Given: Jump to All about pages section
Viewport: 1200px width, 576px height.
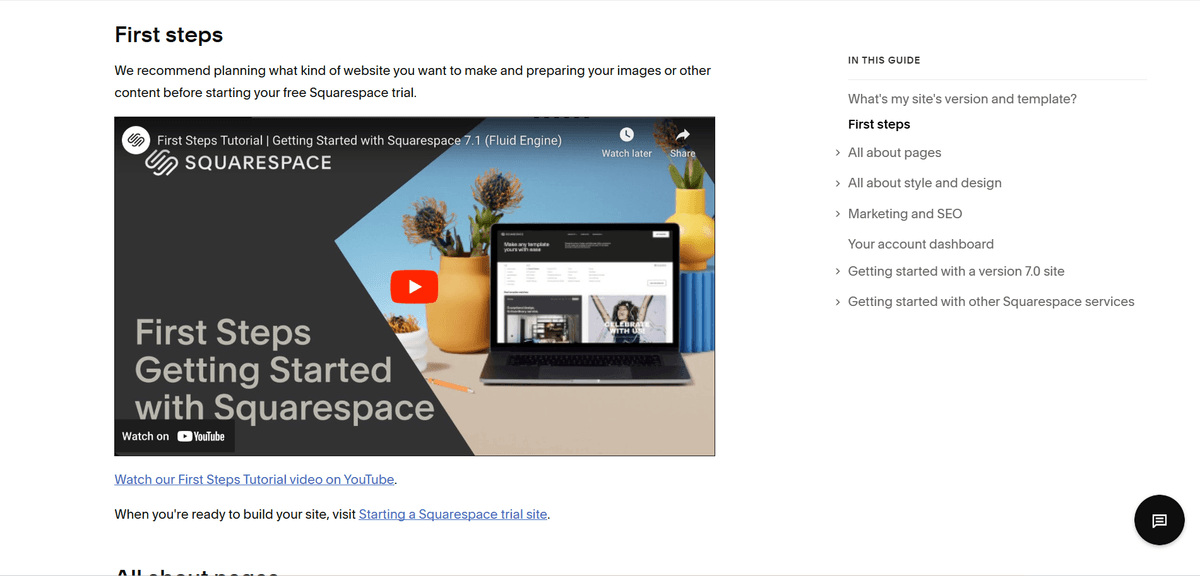Looking at the screenshot, I should [894, 153].
